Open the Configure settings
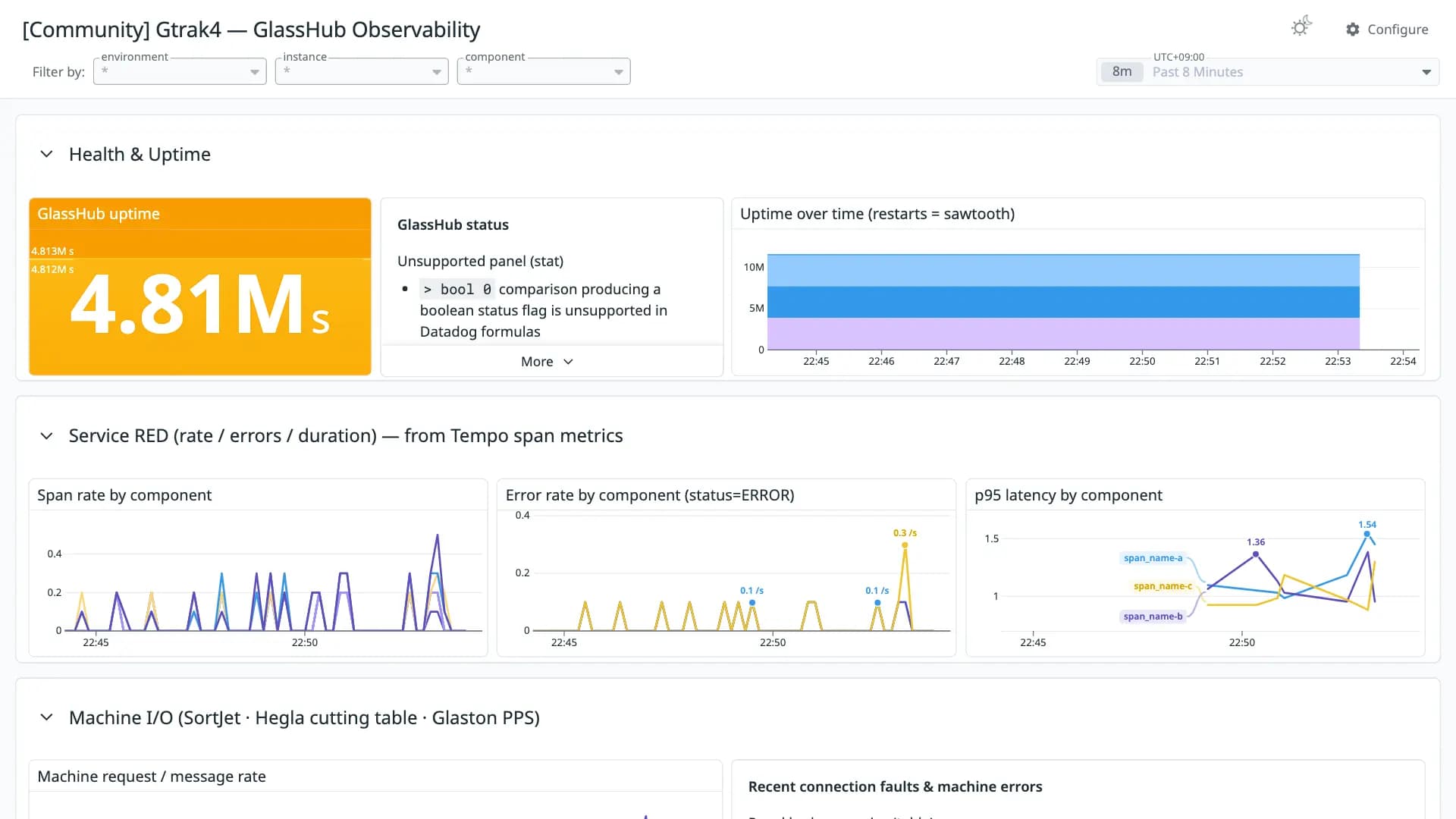This screenshot has width=1456, height=819. (x=1387, y=29)
